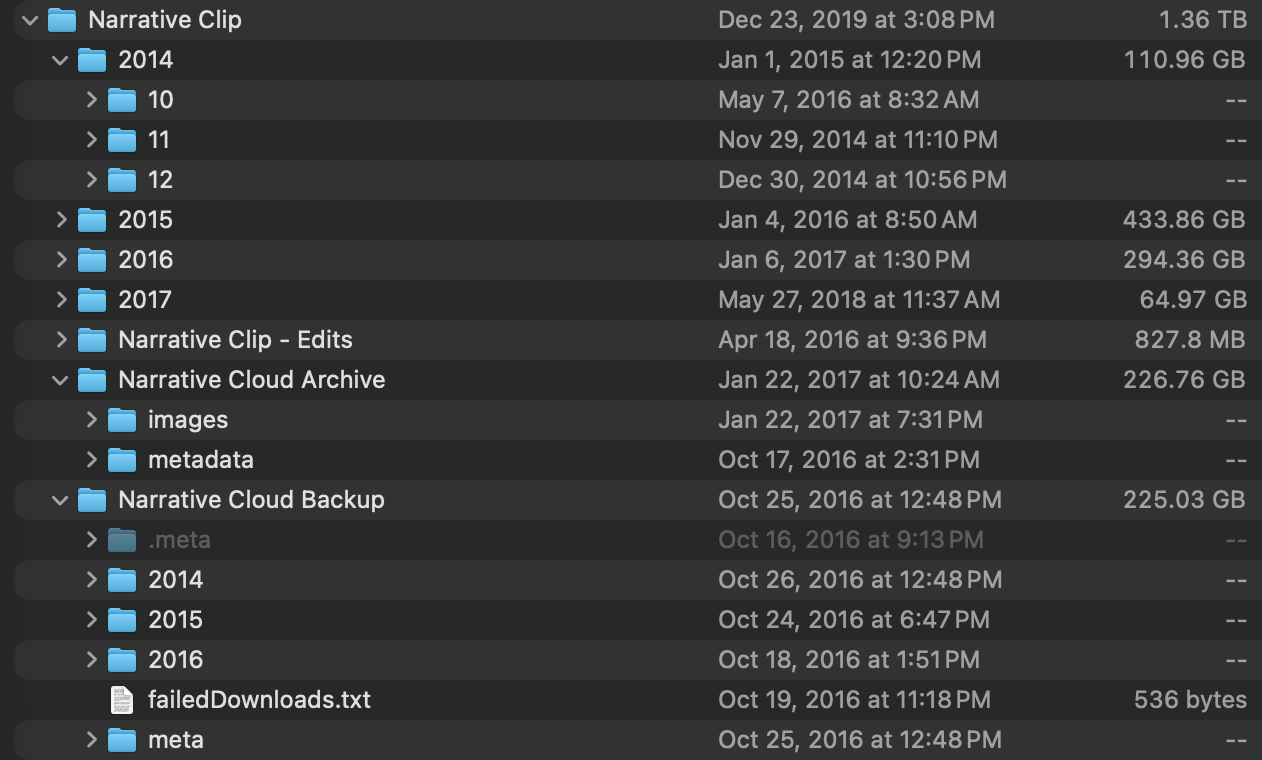Expand the 2017 folder
Viewport: 1262px width, 760px height.
point(59,299)
